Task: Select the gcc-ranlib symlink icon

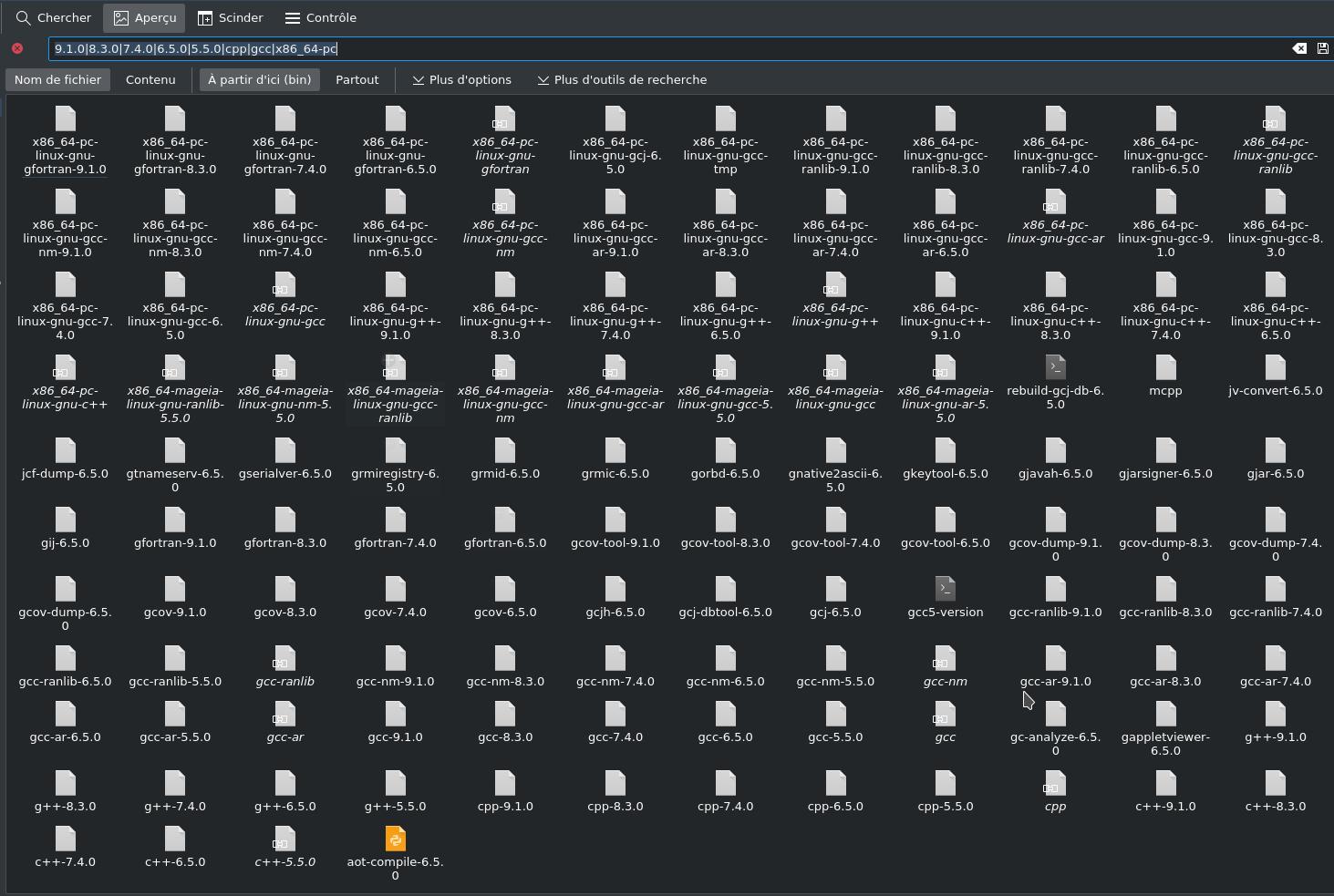Action: [284, 658]
